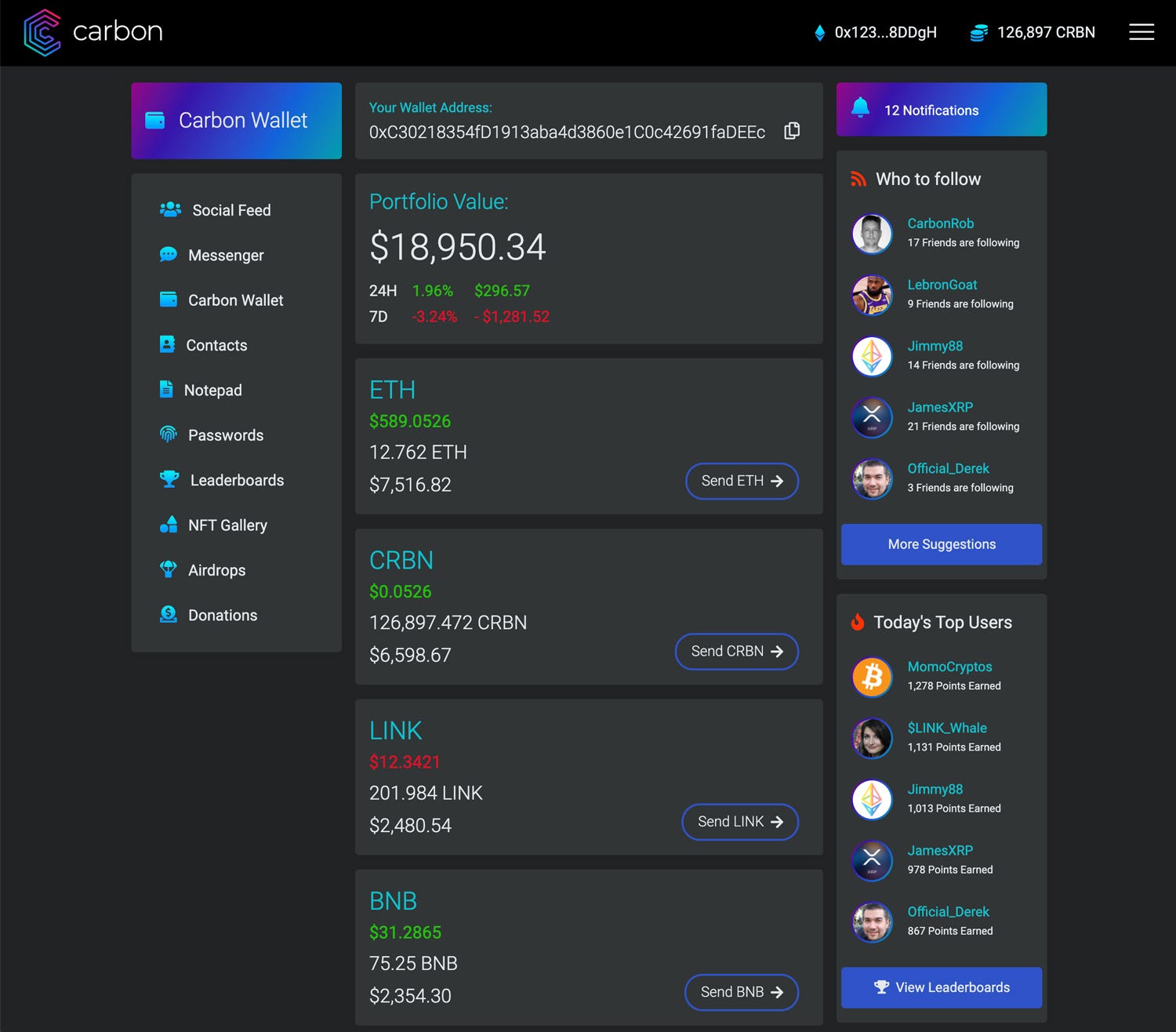Screen dimensions: 1176x1032
Task: Click the Contacts address book icon
Action: coord(167,344)
